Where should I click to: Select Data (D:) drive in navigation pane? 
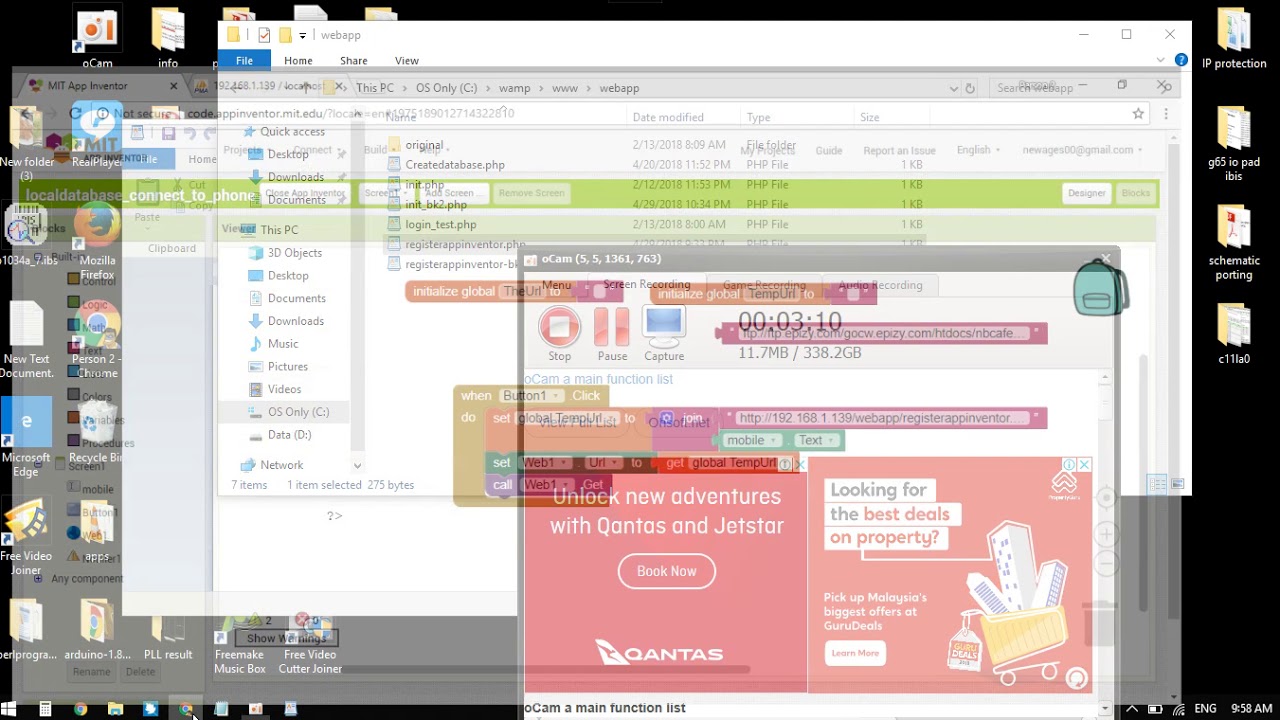click(x=289, y=434)
